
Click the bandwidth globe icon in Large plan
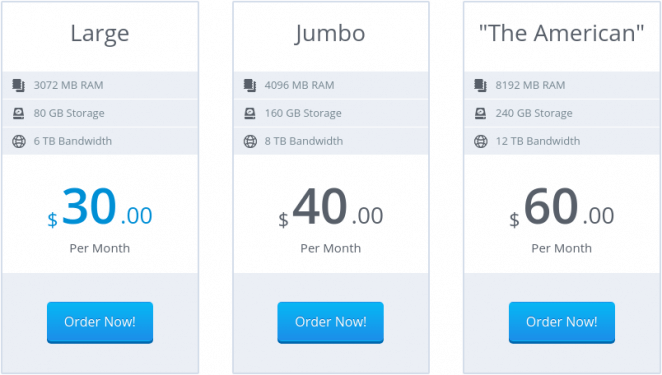[19, 141]
